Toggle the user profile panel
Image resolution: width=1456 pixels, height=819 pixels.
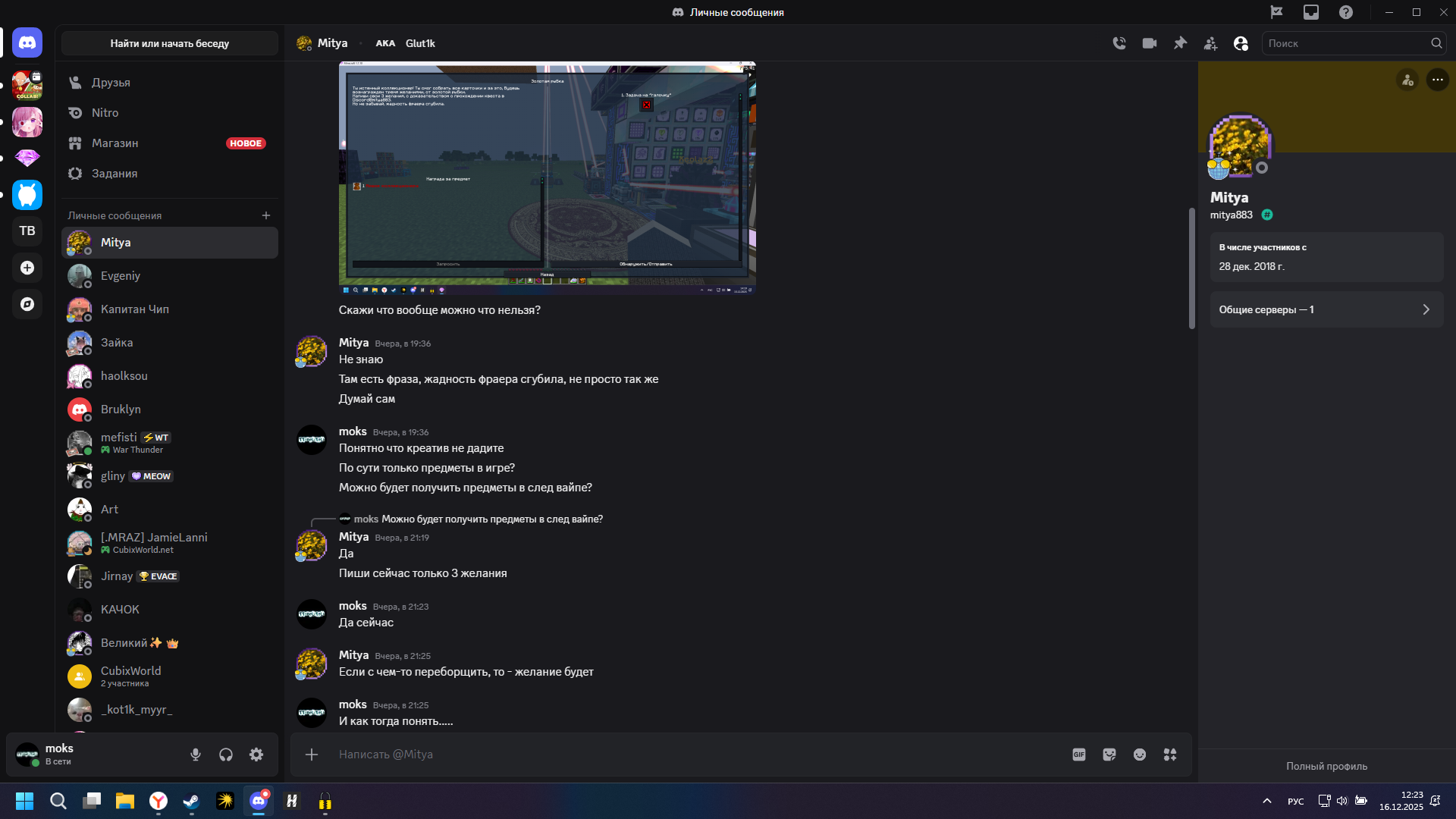pyautogui.click(x=1241, y=43)
